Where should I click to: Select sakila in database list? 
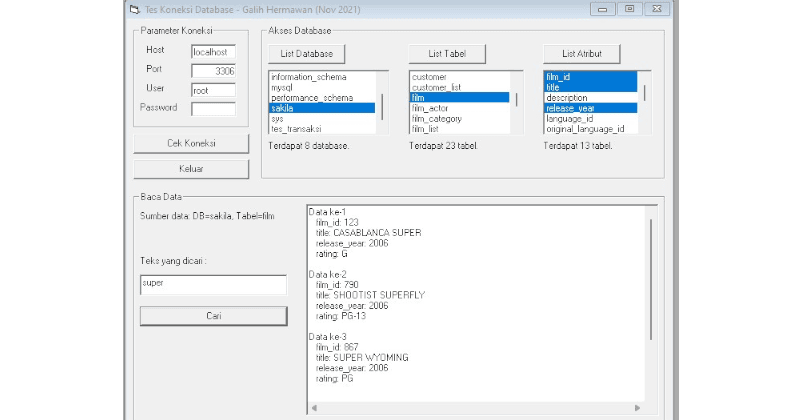322,108
